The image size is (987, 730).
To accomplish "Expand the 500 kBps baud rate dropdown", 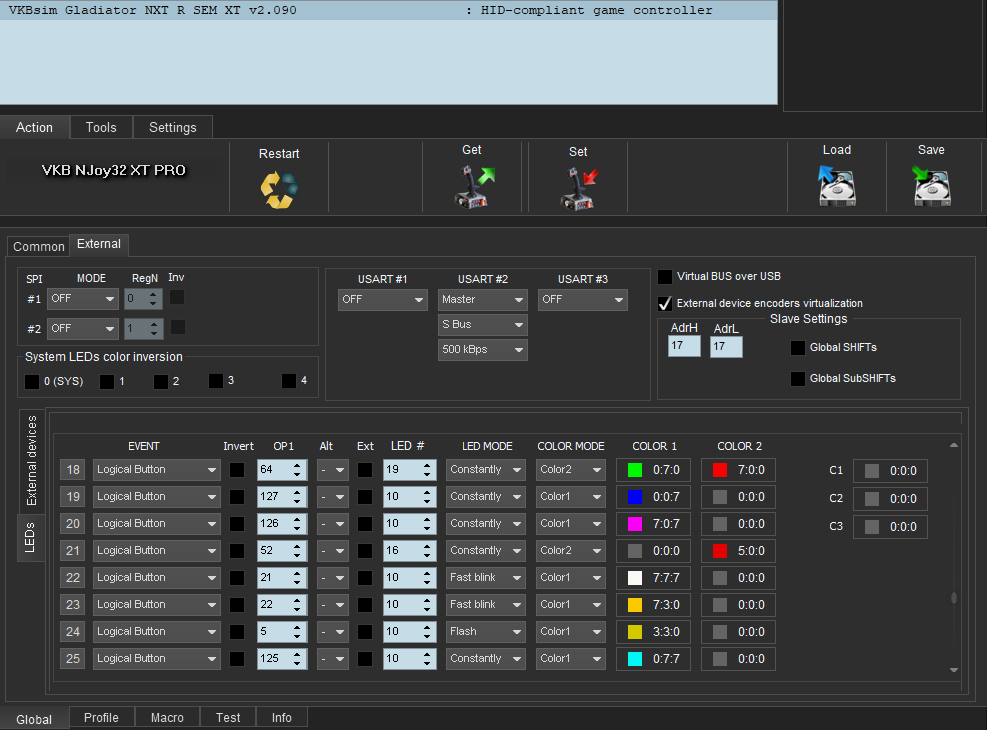I will coord(482,350).
